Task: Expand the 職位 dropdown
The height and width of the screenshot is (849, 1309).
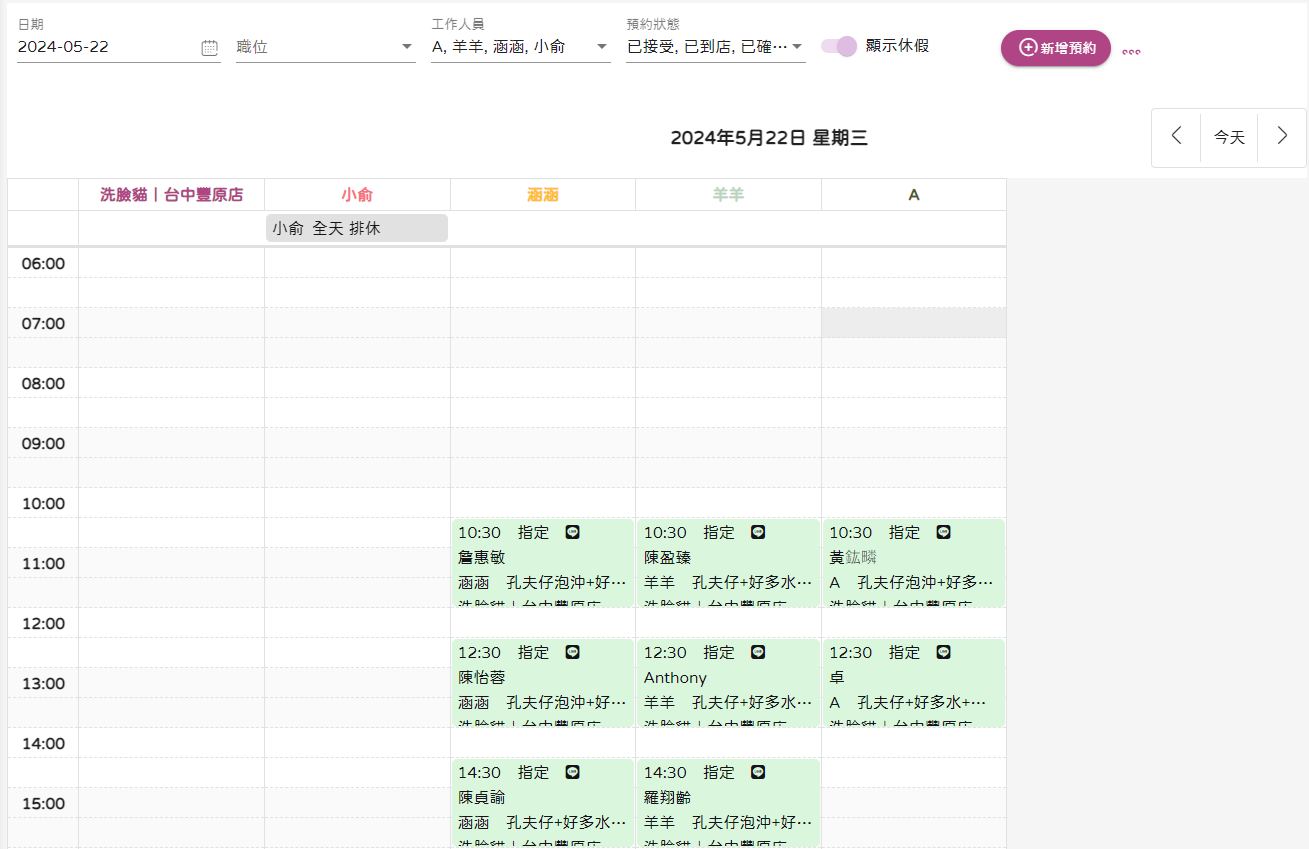Action: click(325, 47)
